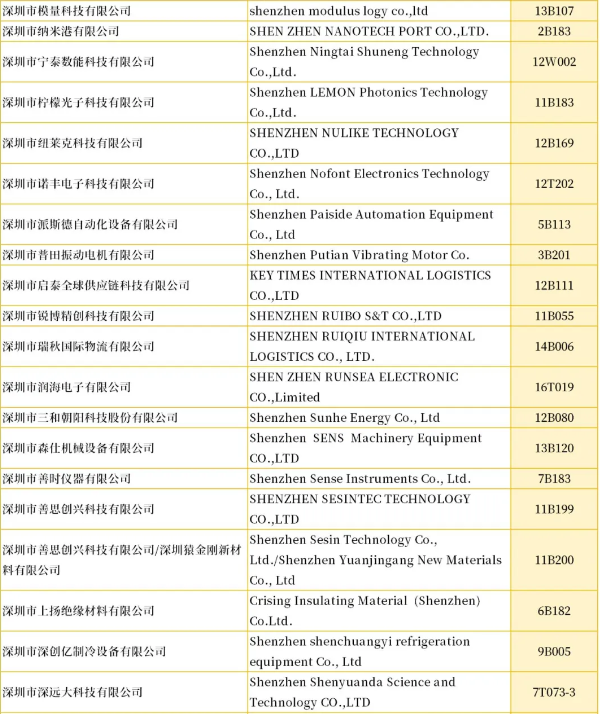Select booth number 3B201
Viewport: 600px width, 714px height.
pos(554,255)
